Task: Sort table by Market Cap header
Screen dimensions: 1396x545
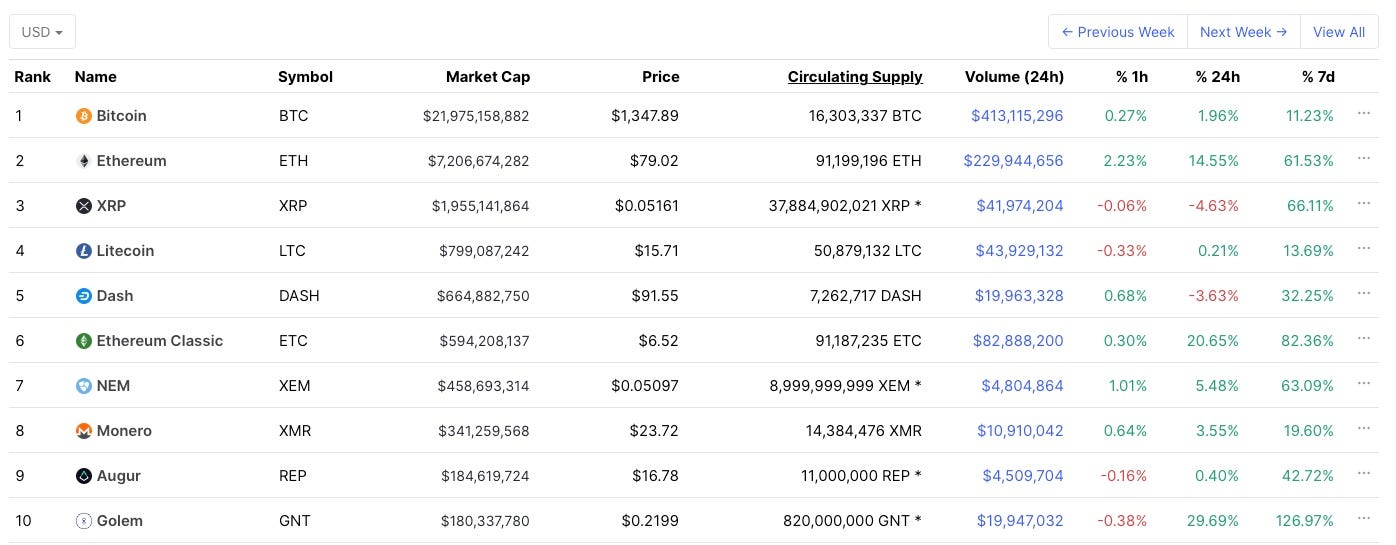Action: pos(488,77)
